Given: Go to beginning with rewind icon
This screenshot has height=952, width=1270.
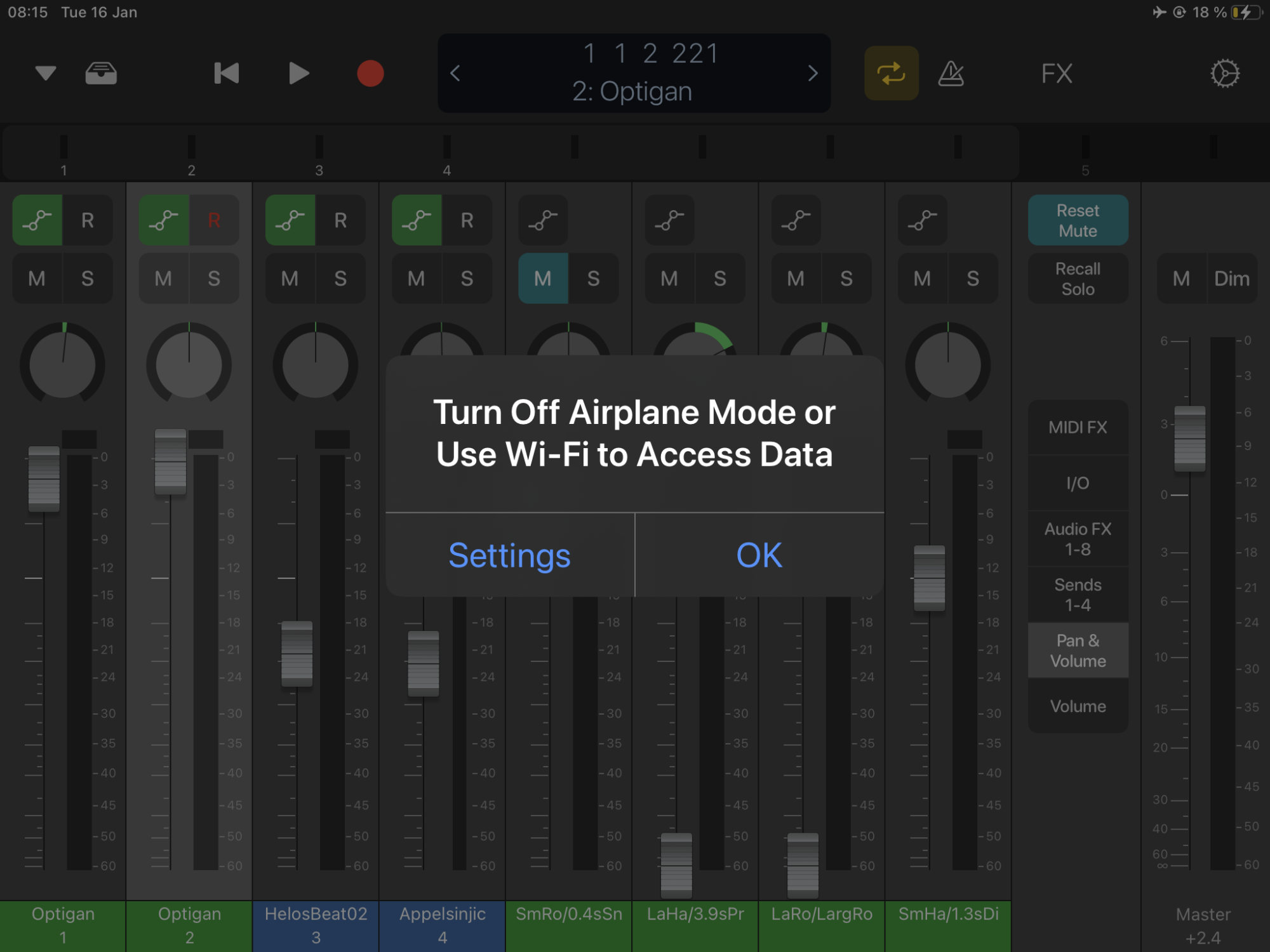Looking at the screenshot, I should pyautogui.click(x=227, y=74).
